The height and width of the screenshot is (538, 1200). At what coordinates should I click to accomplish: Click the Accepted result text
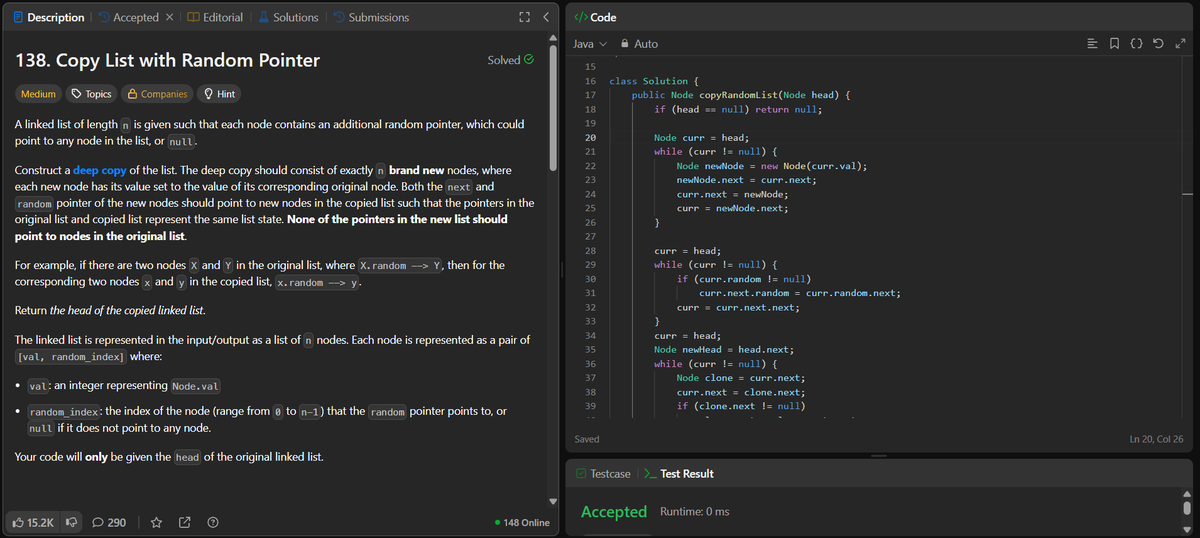(614, 511)
